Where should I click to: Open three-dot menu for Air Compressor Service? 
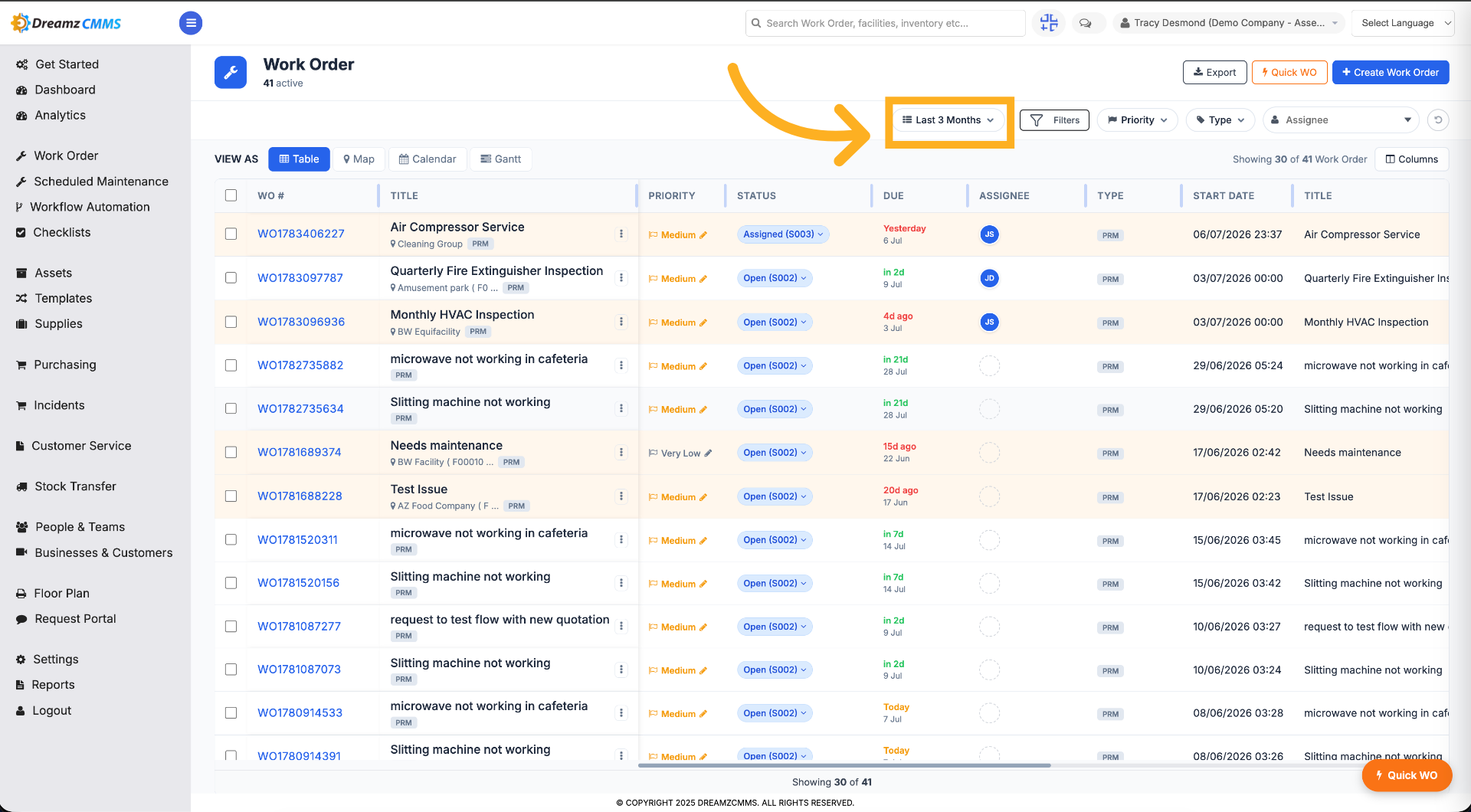(621, 234)
